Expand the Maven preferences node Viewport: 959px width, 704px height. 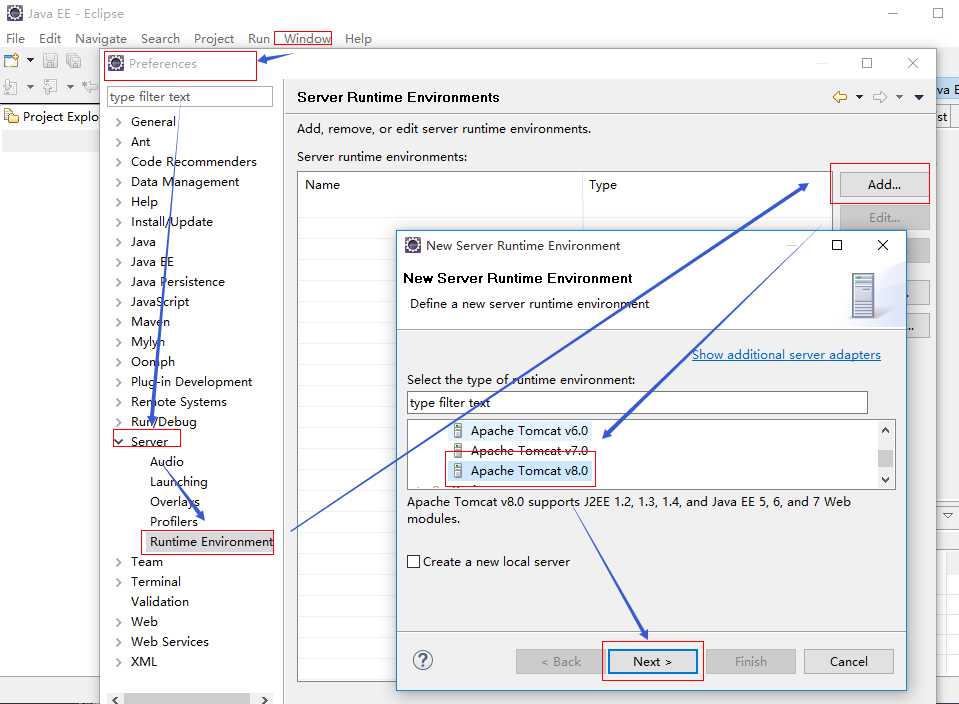coord(119,322)
